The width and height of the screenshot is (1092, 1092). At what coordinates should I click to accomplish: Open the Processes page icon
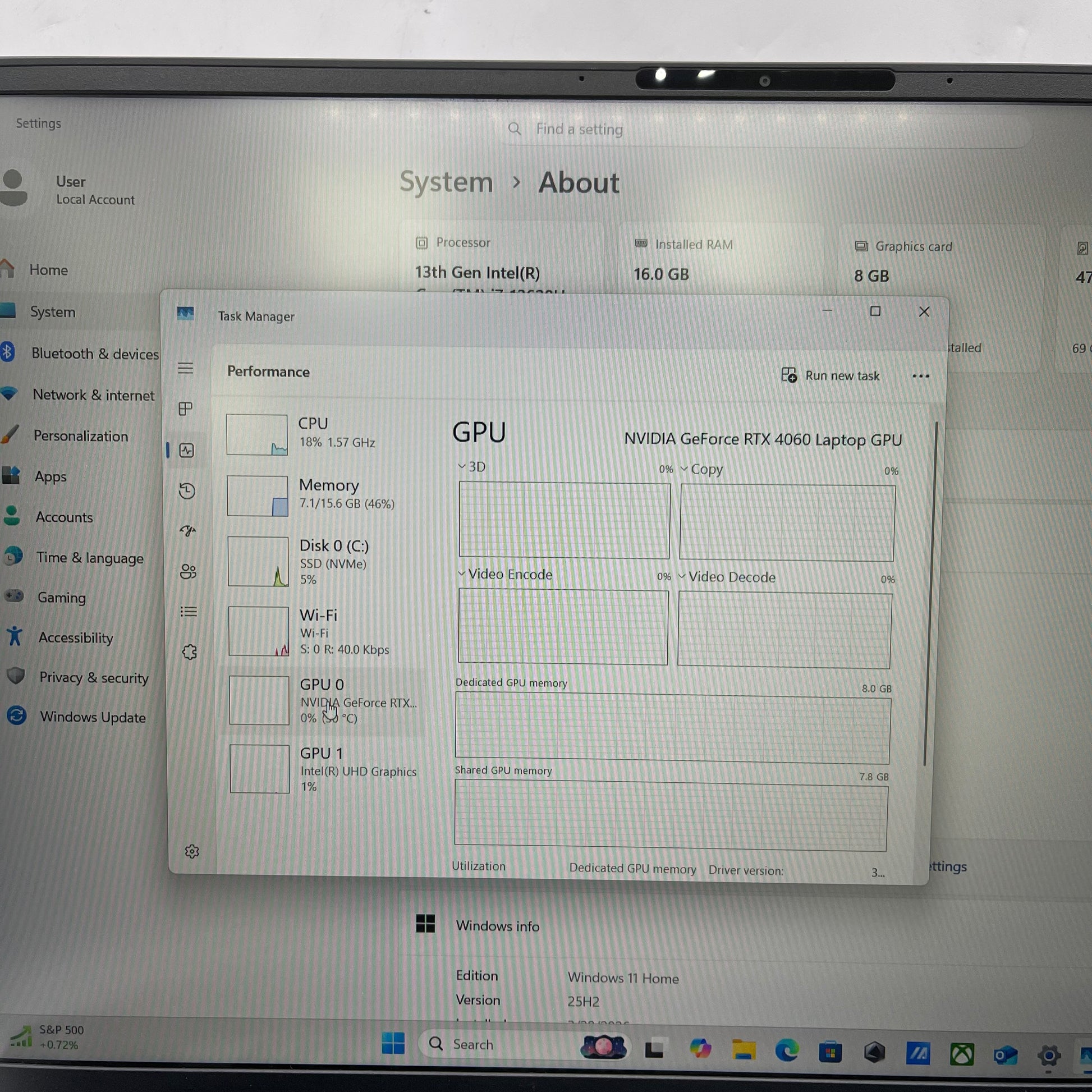click(185, 409)
